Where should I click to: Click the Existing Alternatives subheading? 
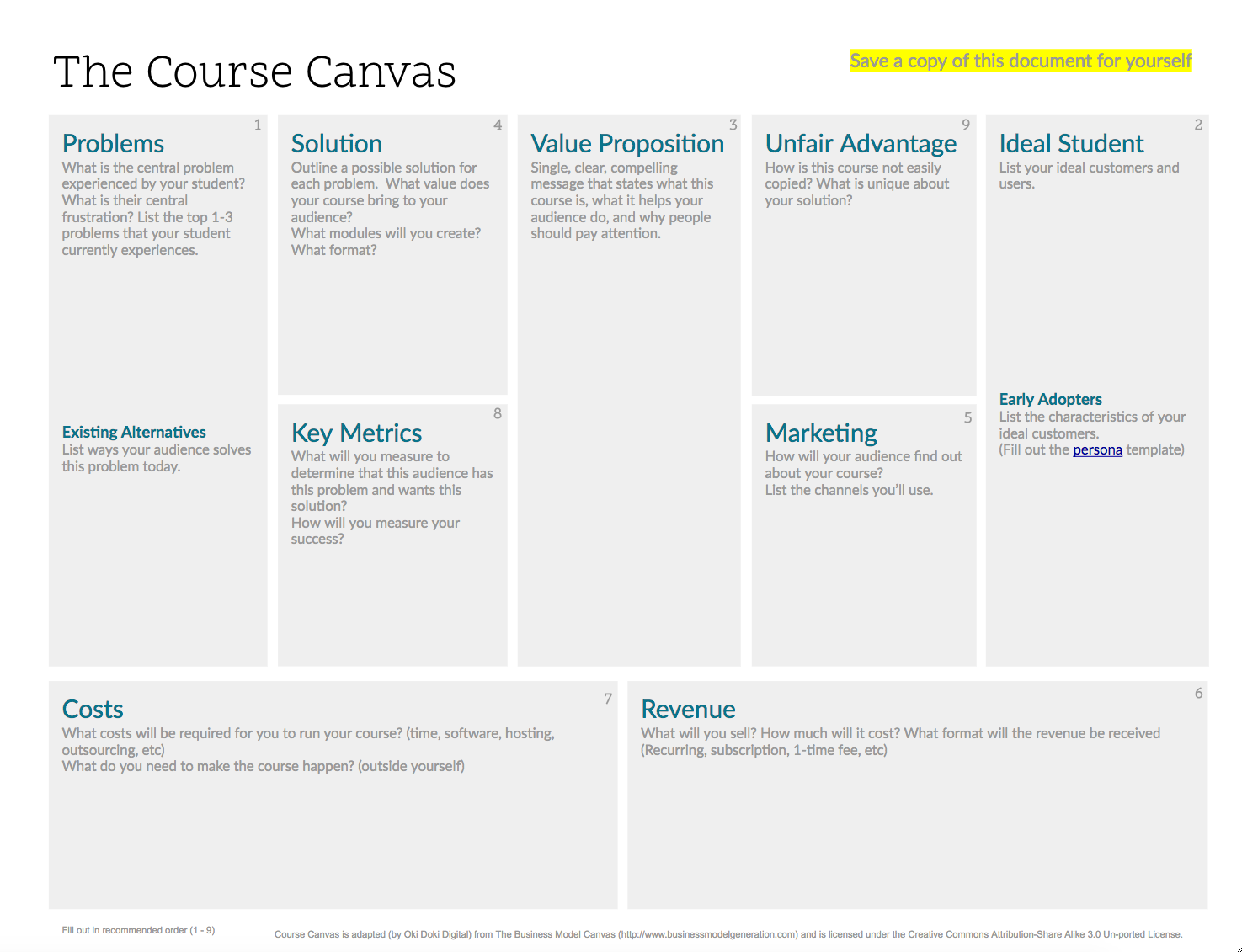point(134,432)
